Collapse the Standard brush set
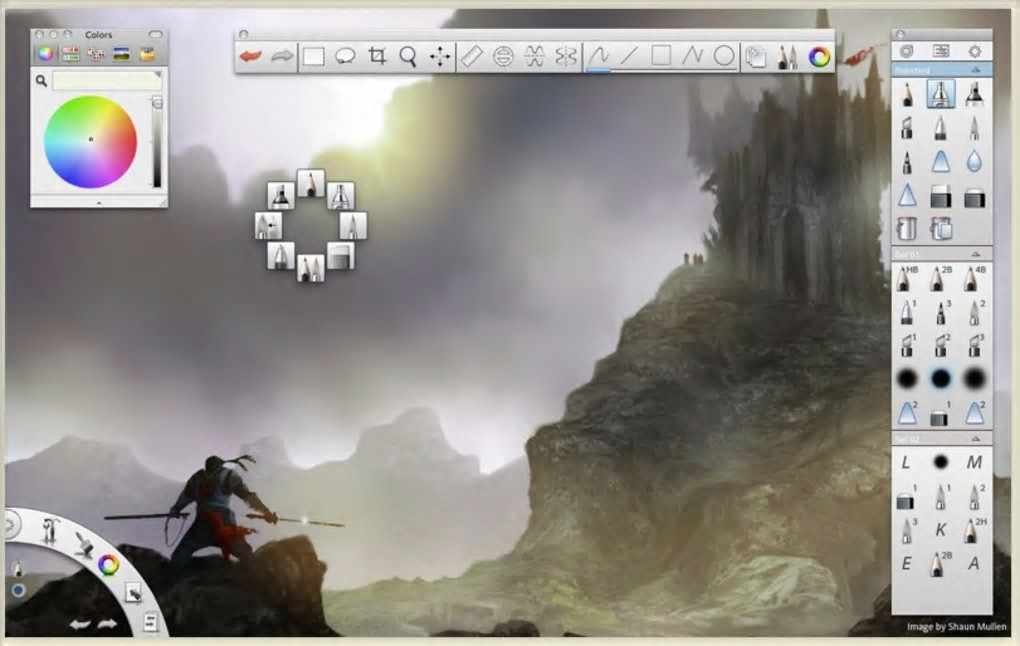The height and width of the screenshot is (646, 1020). click(x=976, y=70)
